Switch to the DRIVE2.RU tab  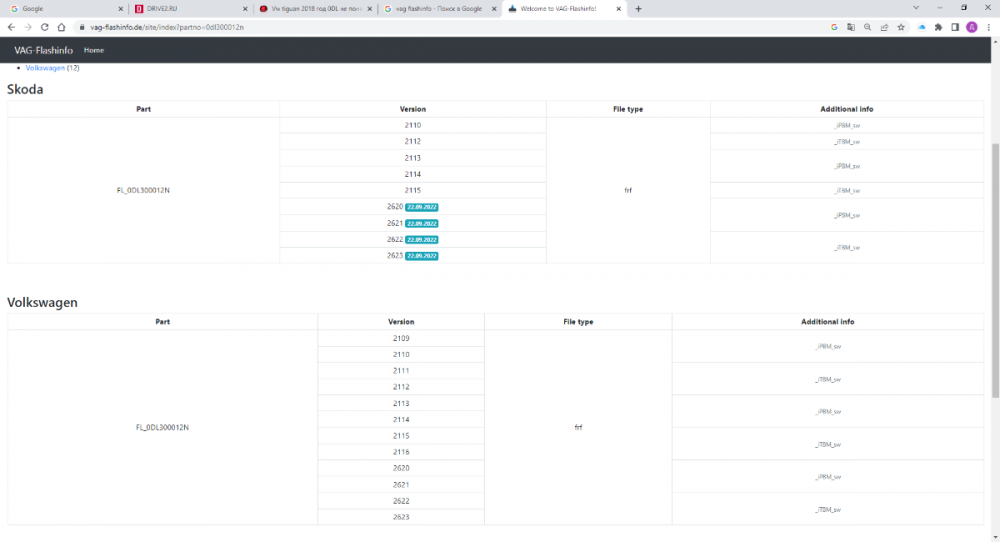[189, 9]
